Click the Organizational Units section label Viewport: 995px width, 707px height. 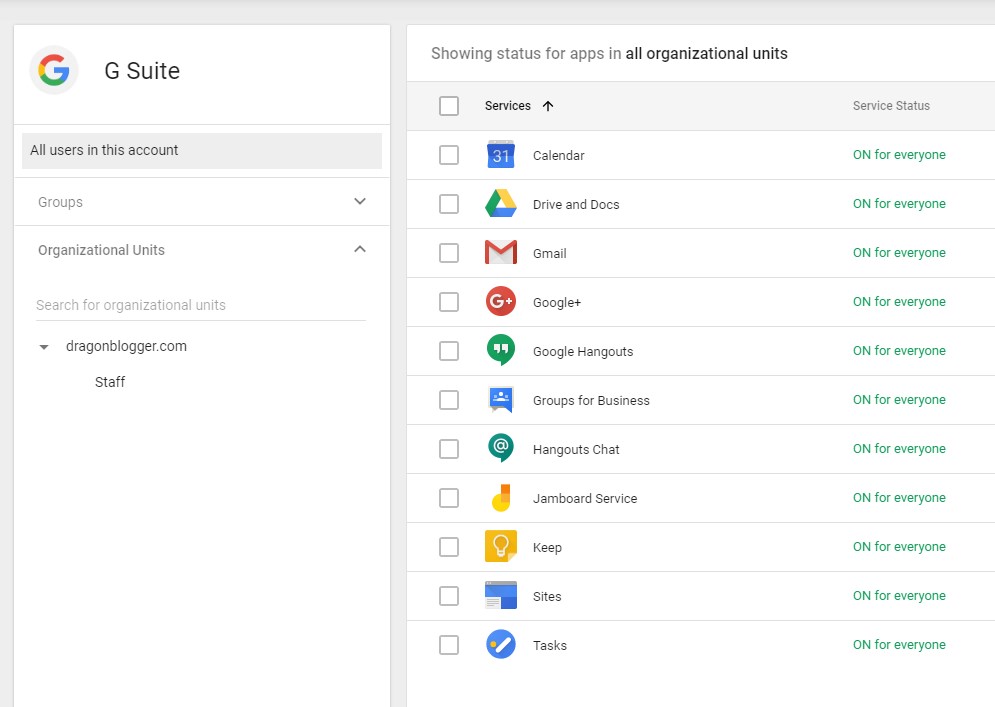click(102, 250)
